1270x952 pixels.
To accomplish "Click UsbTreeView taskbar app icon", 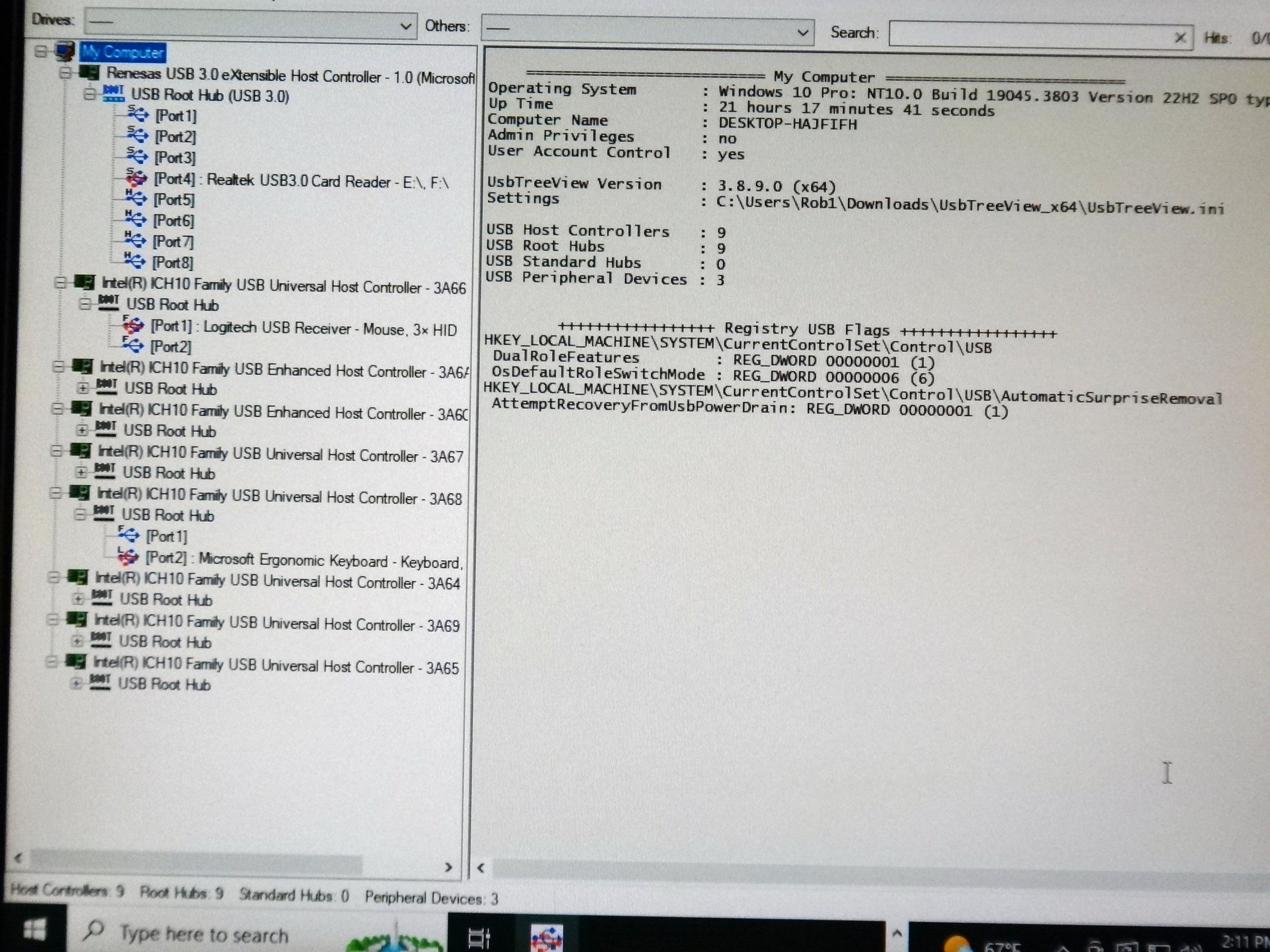I will click(547, 938).
